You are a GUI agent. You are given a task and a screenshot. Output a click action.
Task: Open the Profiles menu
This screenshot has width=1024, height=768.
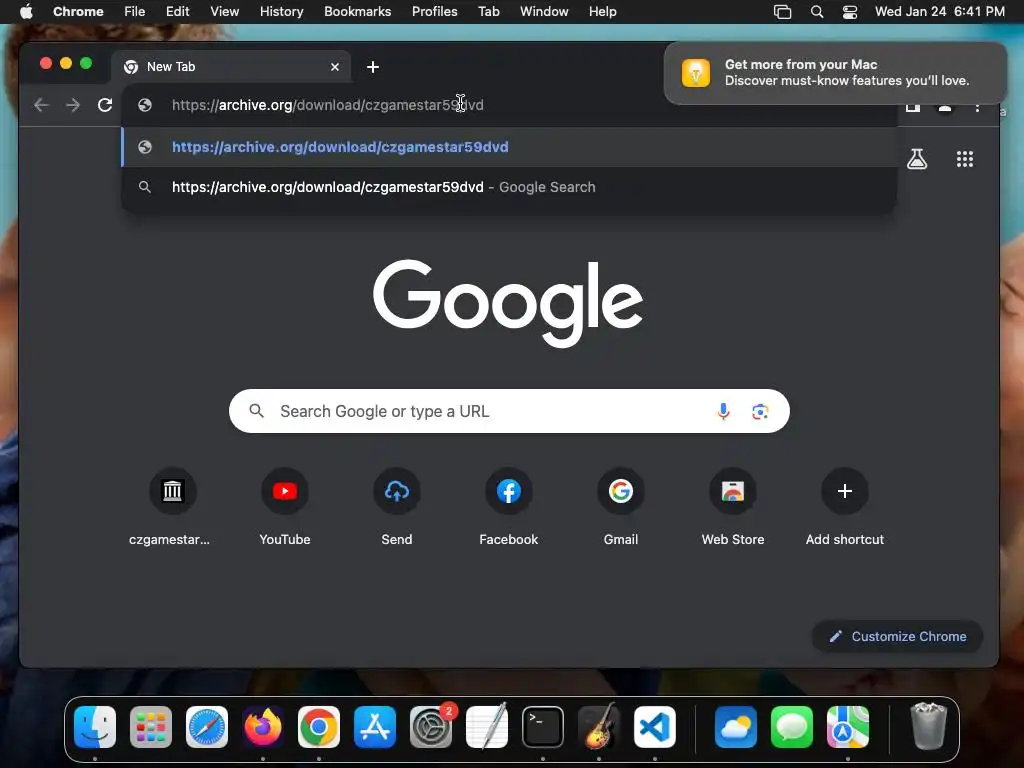(x=434, y=12)
